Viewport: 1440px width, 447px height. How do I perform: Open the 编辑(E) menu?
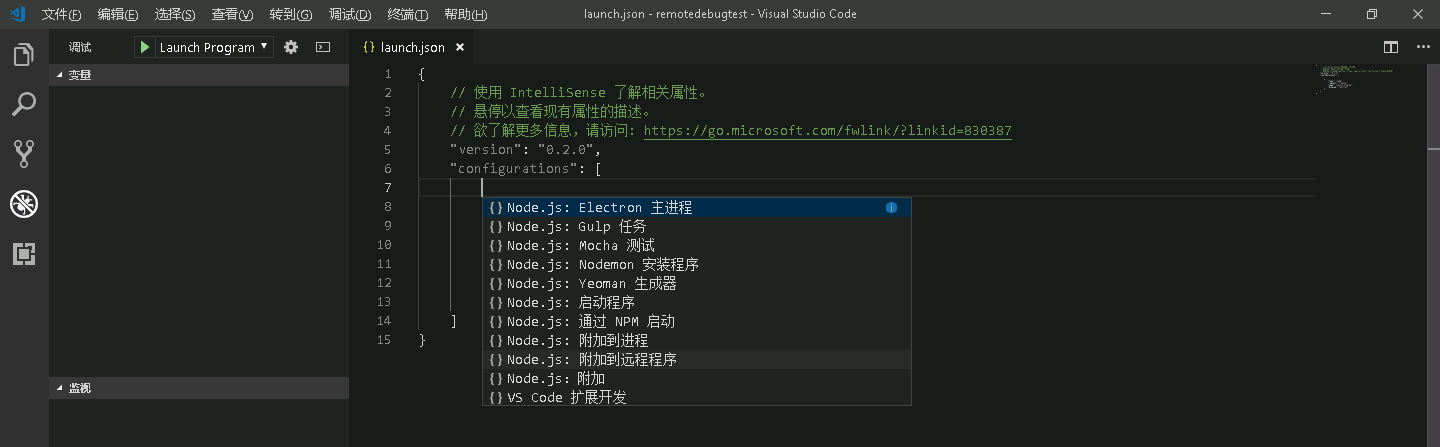click(x=118, y=14)
